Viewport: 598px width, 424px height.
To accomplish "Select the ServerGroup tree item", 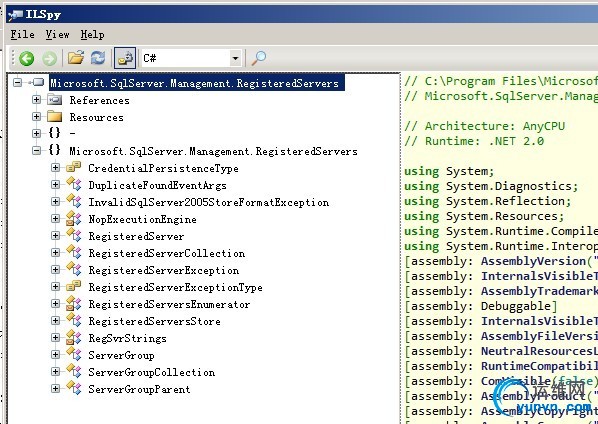I will click(x=121, y=355).
